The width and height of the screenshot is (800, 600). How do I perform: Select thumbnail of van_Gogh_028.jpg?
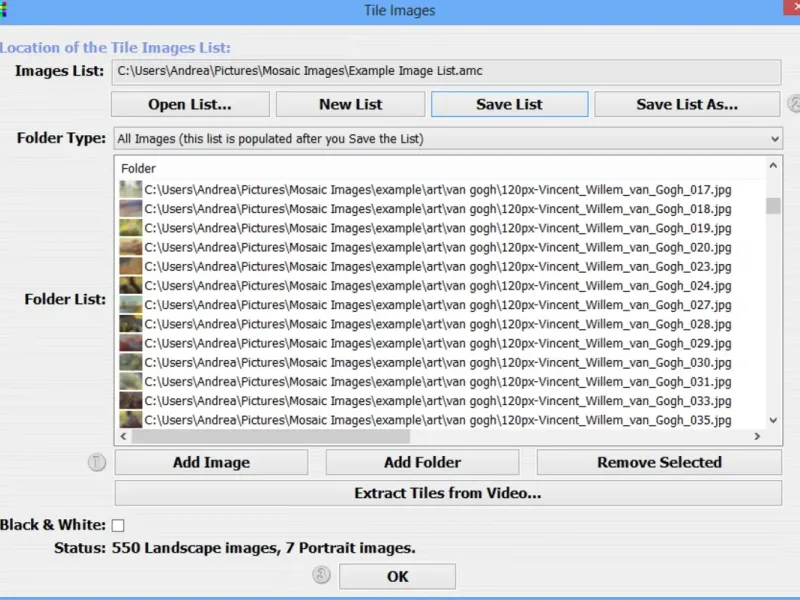tap(131, 324)
